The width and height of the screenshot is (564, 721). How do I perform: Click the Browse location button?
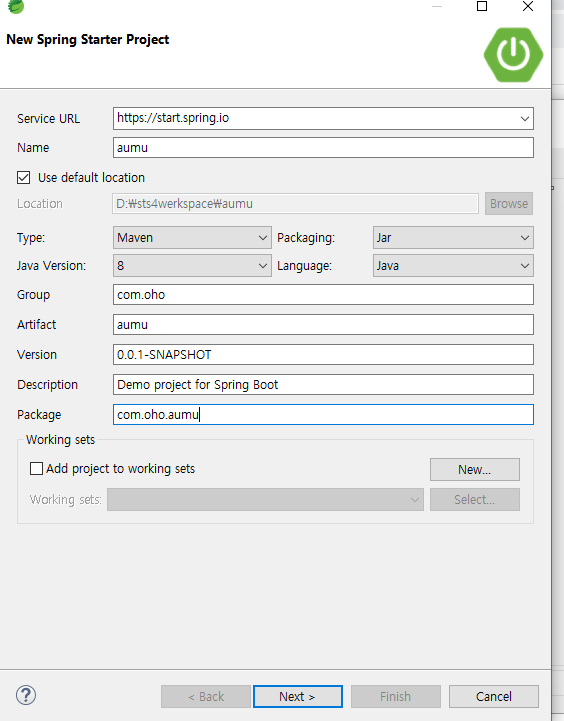click(509, 204)
